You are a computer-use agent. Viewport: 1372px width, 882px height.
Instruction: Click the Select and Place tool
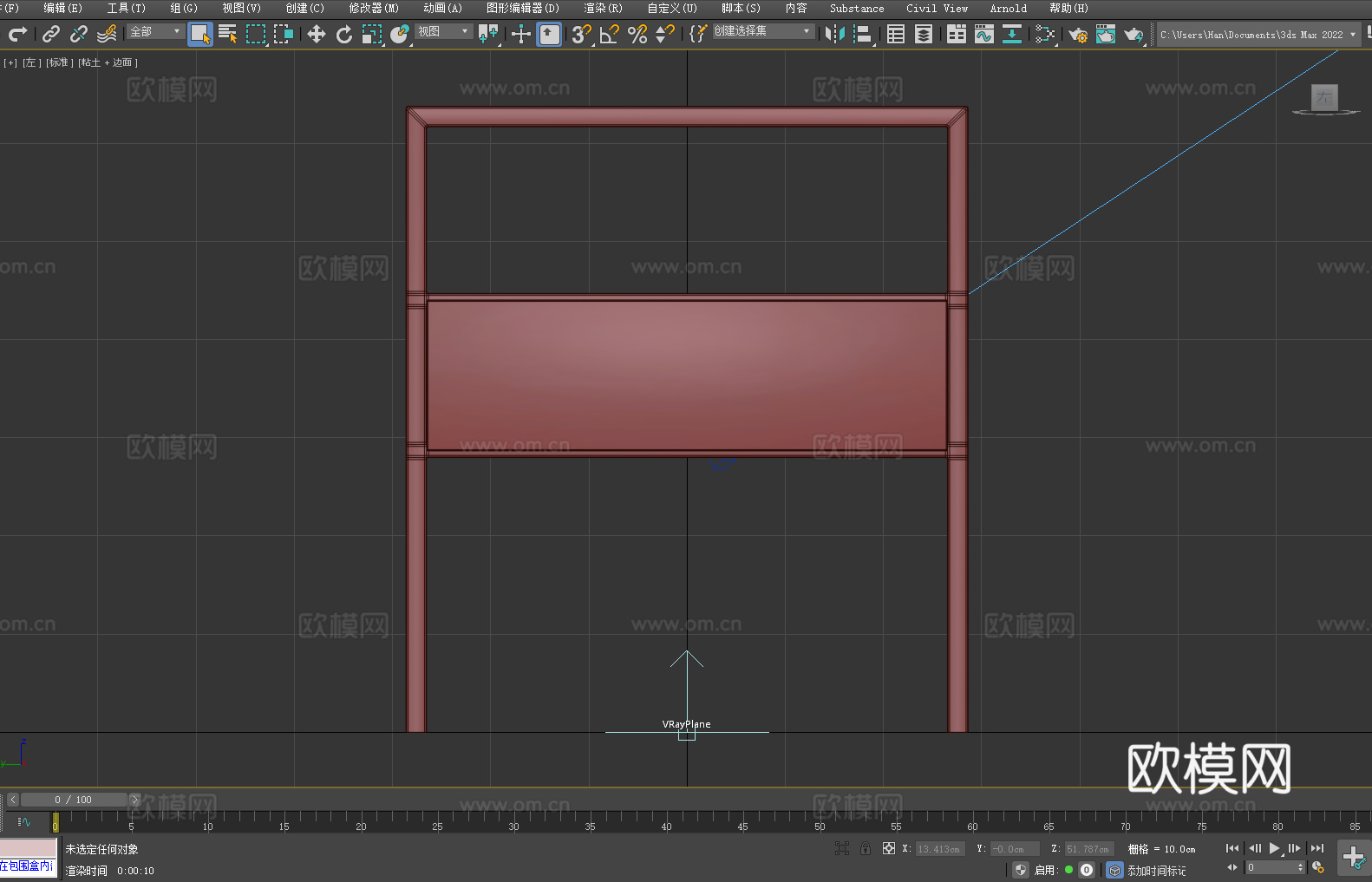400,35
